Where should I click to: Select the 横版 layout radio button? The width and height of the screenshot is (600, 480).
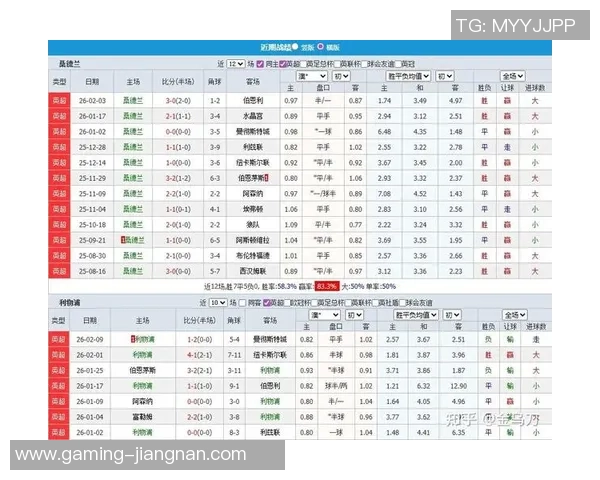pos(320,47)
